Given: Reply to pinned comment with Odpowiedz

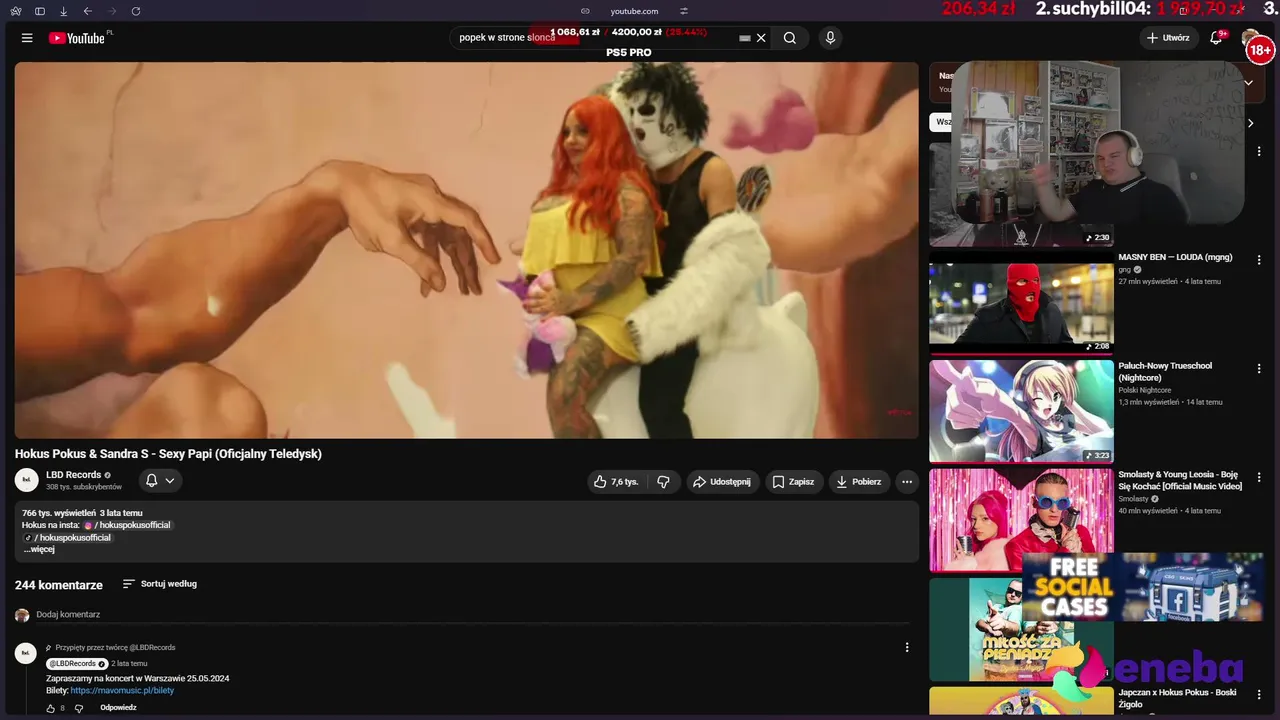Looking at the screenshot, I should 118,708.
